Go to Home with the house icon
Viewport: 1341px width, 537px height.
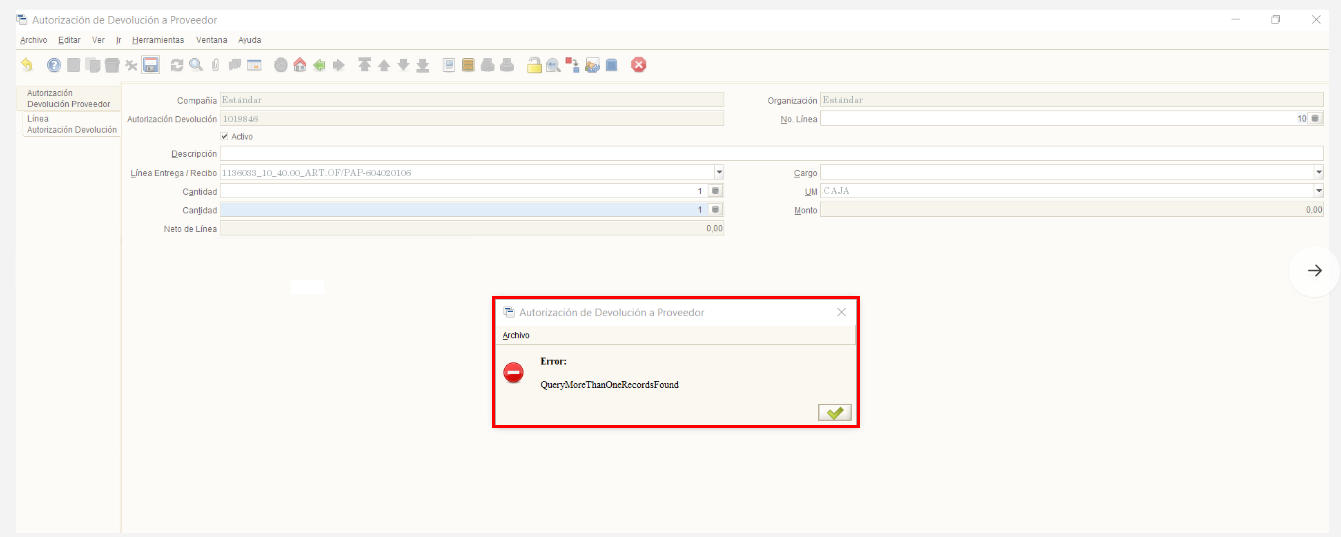click(x=300, y=65)
